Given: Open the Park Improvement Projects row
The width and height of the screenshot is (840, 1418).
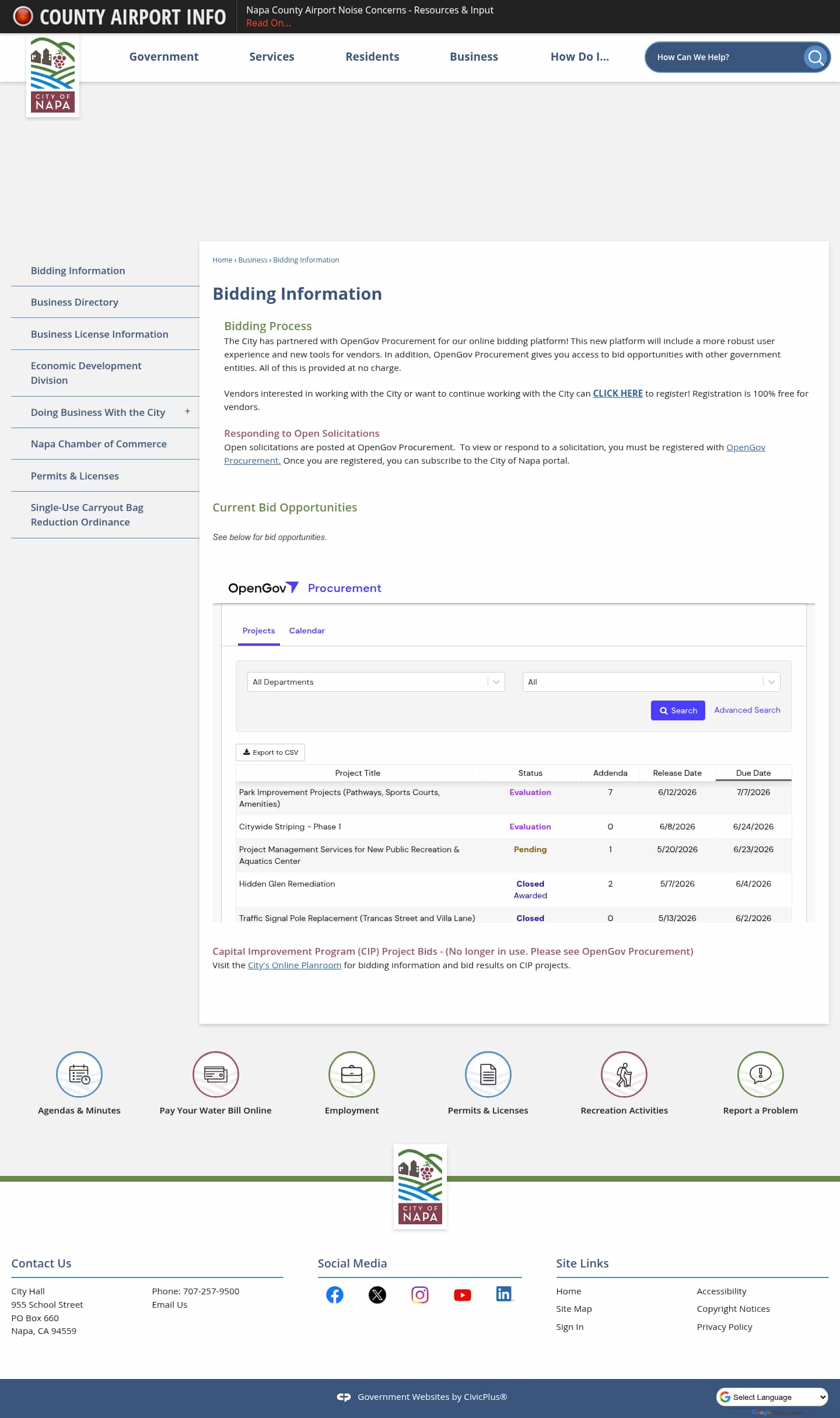Looking at the screenshot, I should pos(514,798).
